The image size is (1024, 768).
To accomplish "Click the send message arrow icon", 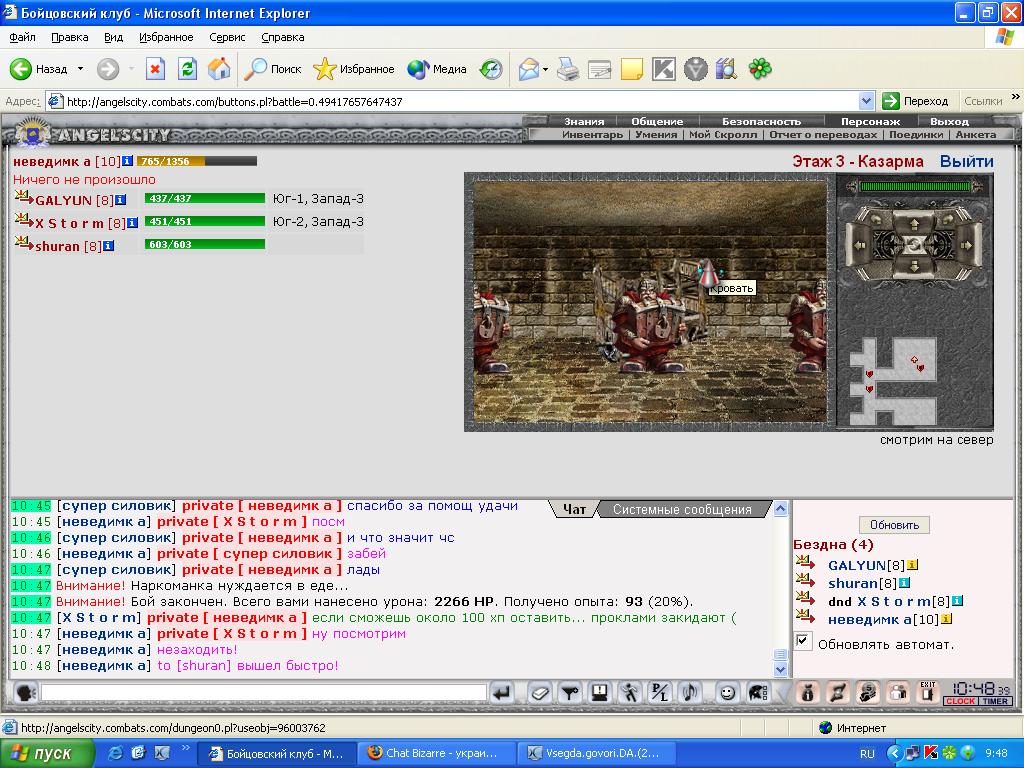I will coord(502,693).
